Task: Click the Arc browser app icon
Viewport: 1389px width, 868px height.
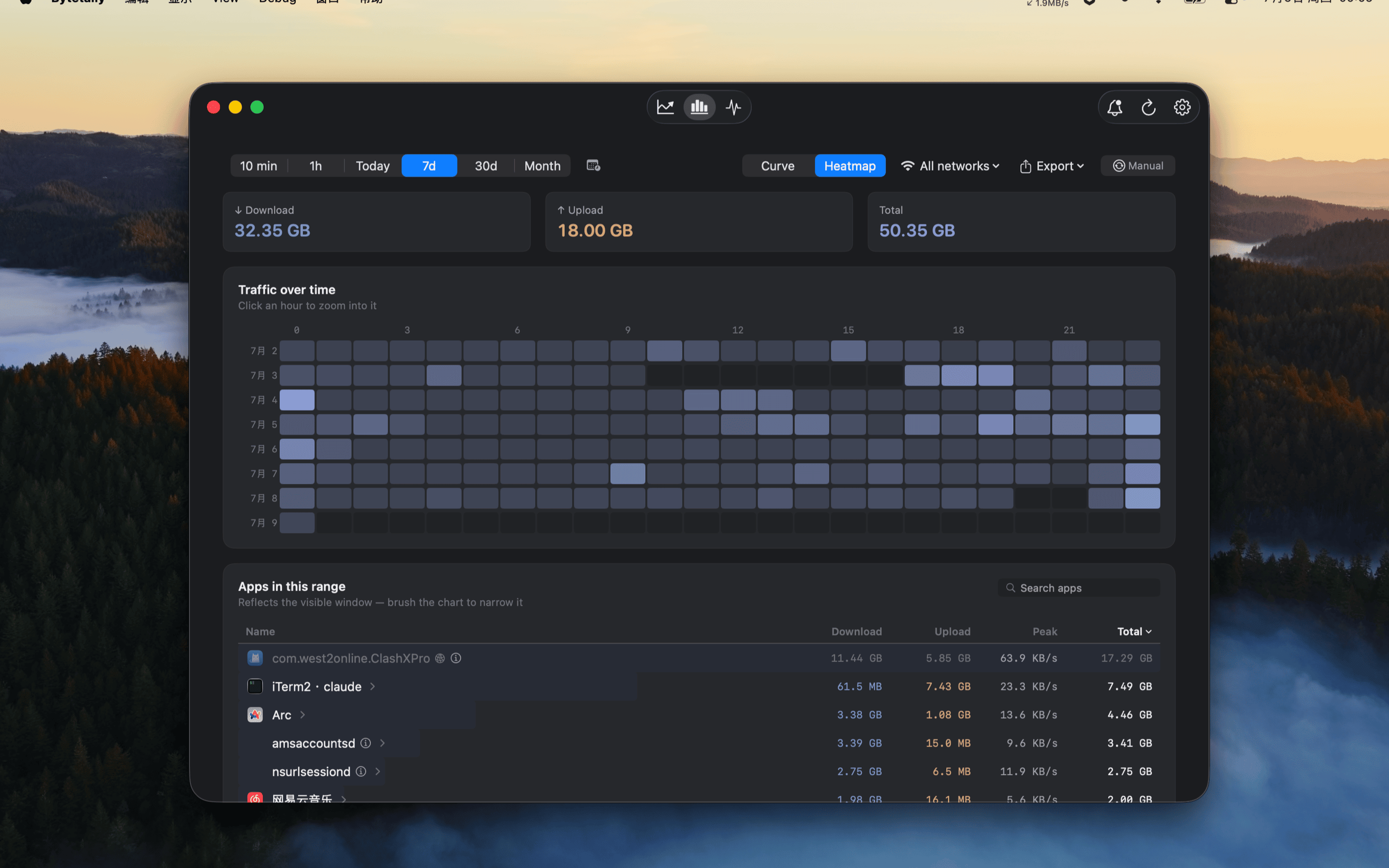Action: [x=255, y=715]
